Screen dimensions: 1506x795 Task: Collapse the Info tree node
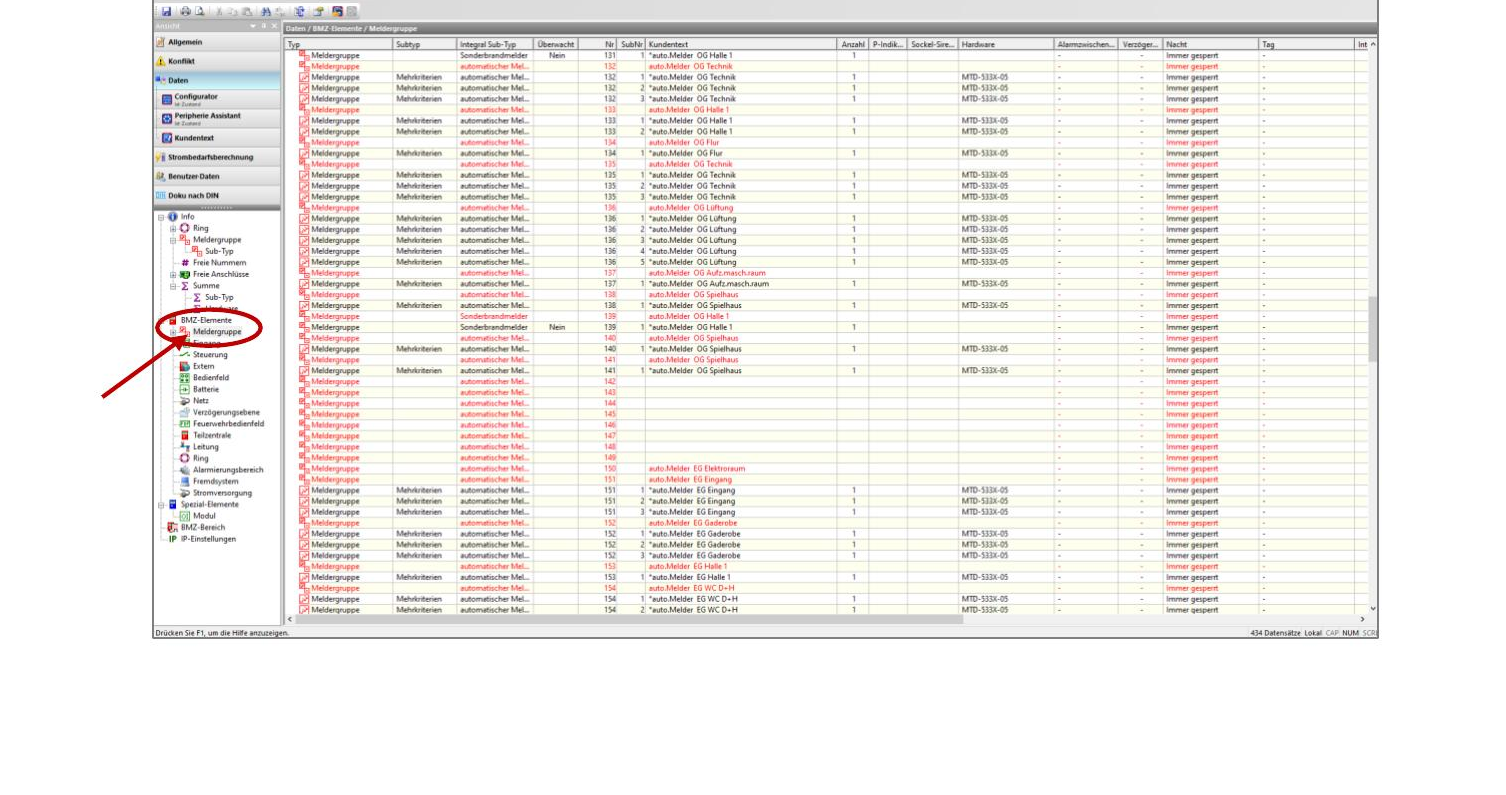pos(160,216)
